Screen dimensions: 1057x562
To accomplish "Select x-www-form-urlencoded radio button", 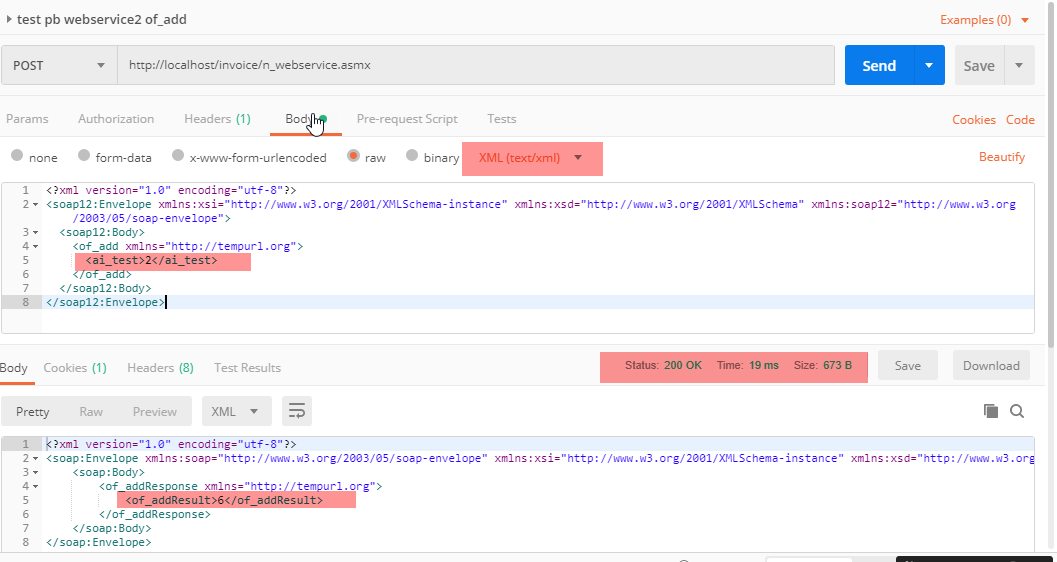I will click(178, 157).
